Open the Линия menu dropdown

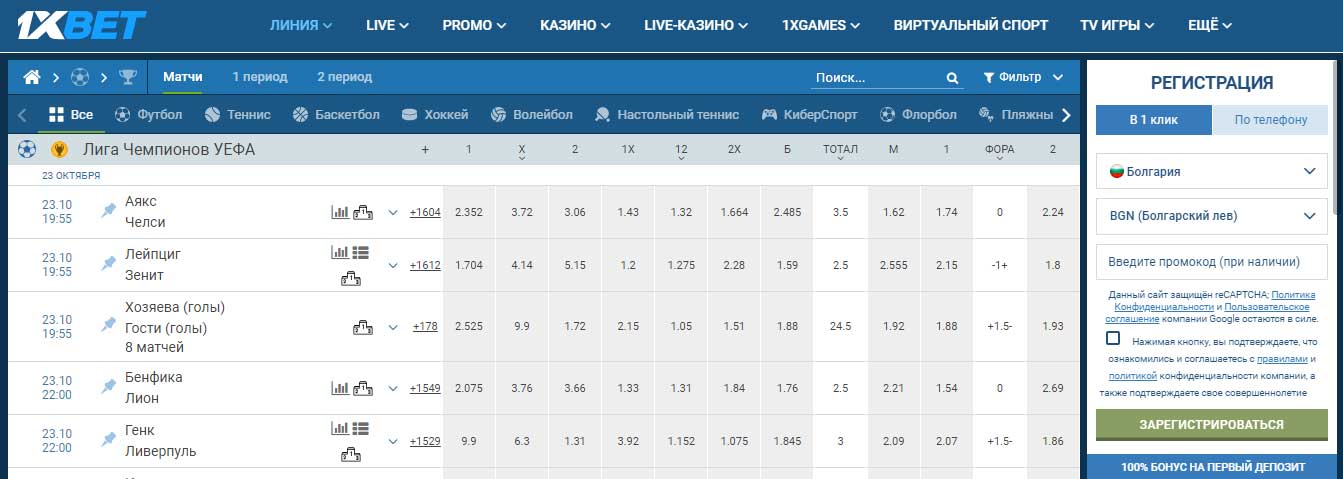tap(301, 25)
